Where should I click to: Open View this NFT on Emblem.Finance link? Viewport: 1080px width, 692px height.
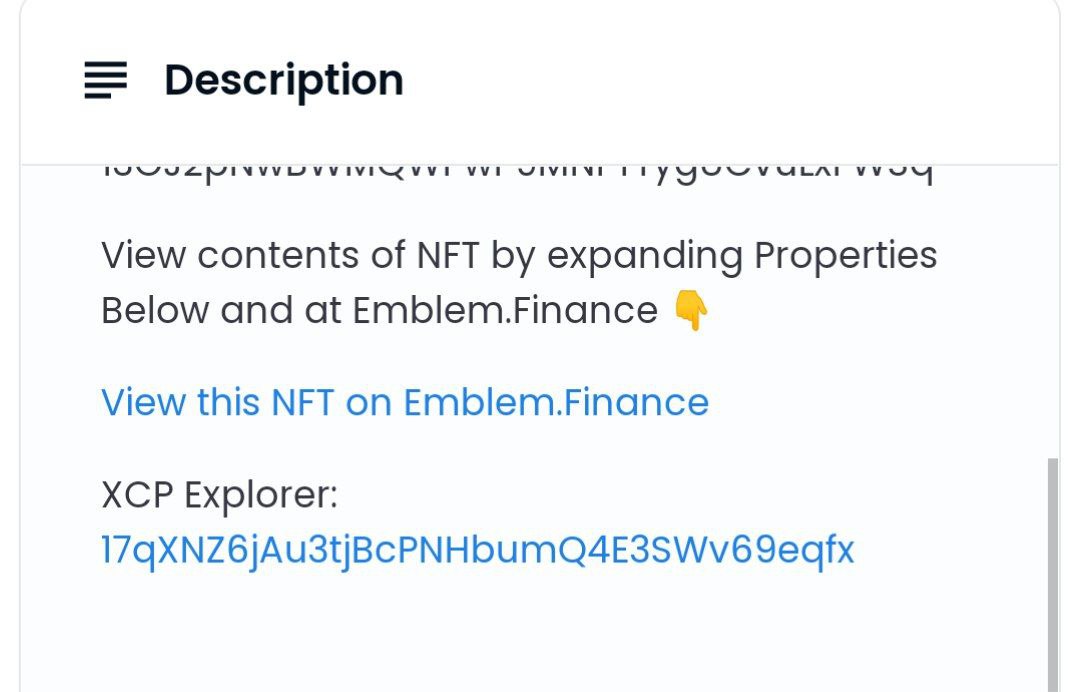click(x=405, y=402)
